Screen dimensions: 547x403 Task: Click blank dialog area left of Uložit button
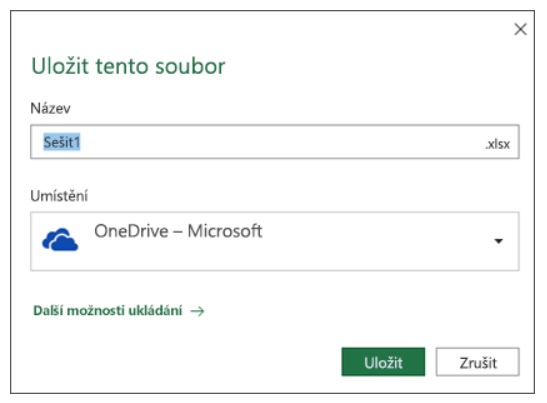point(209,362)
